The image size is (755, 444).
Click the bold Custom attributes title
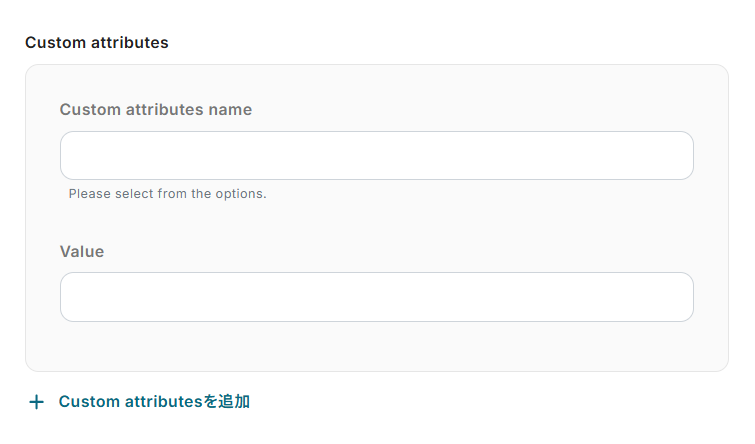[97, 43]
